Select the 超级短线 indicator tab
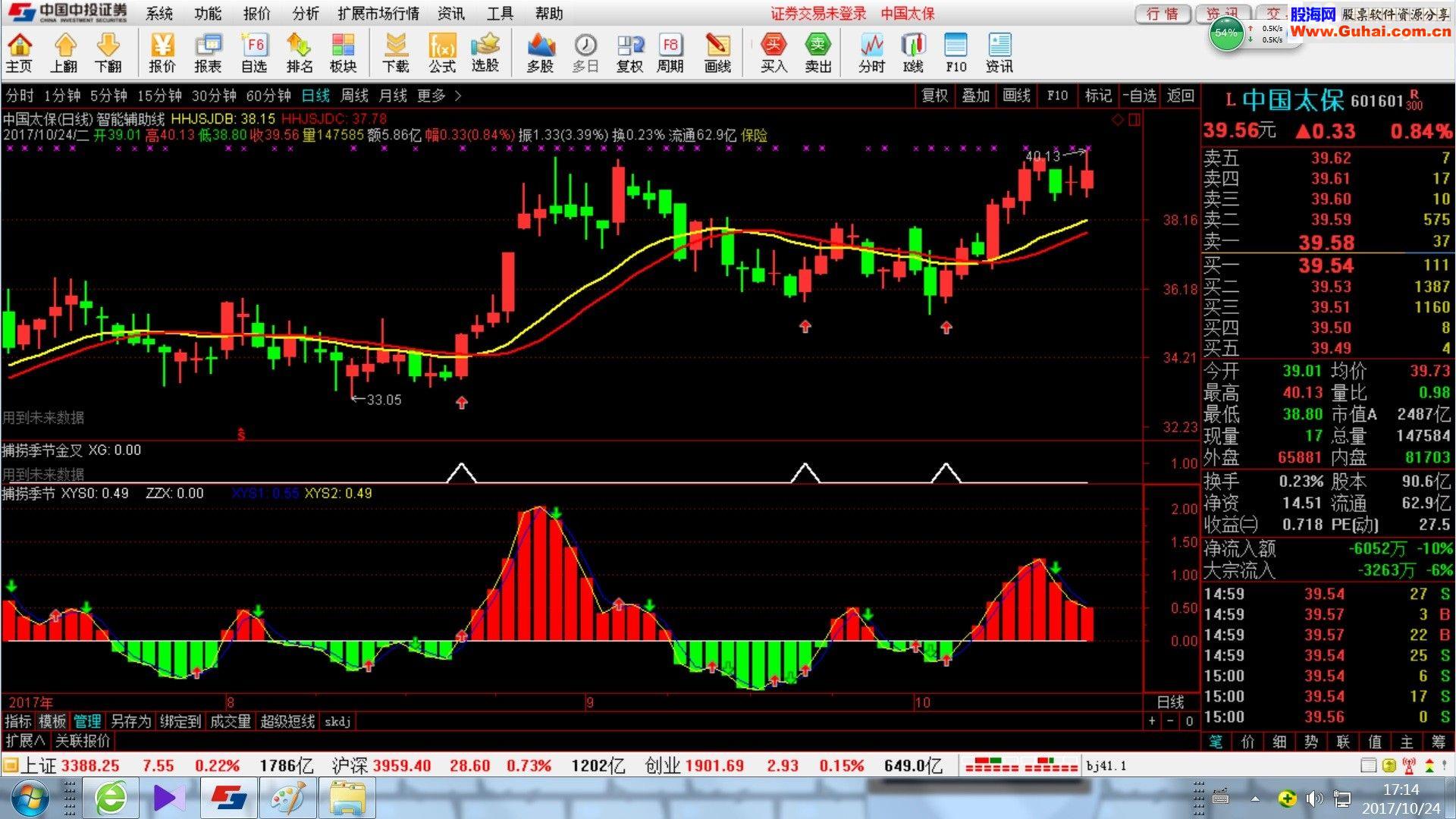 tap(287, 721)
